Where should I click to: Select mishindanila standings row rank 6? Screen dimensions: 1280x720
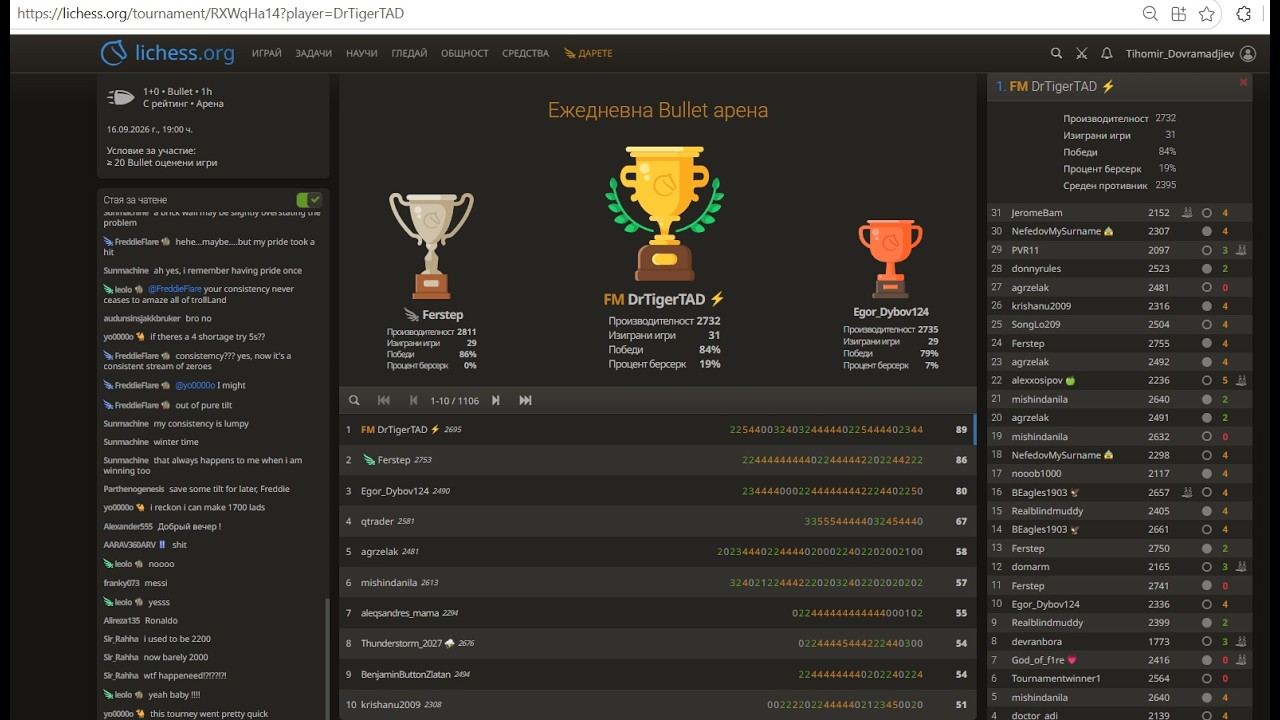pyautogui.click(x=657, y=582)
